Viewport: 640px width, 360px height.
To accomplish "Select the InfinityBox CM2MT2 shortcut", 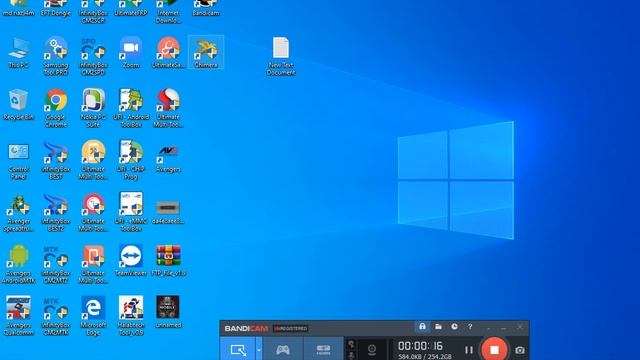I will [56, 264].
